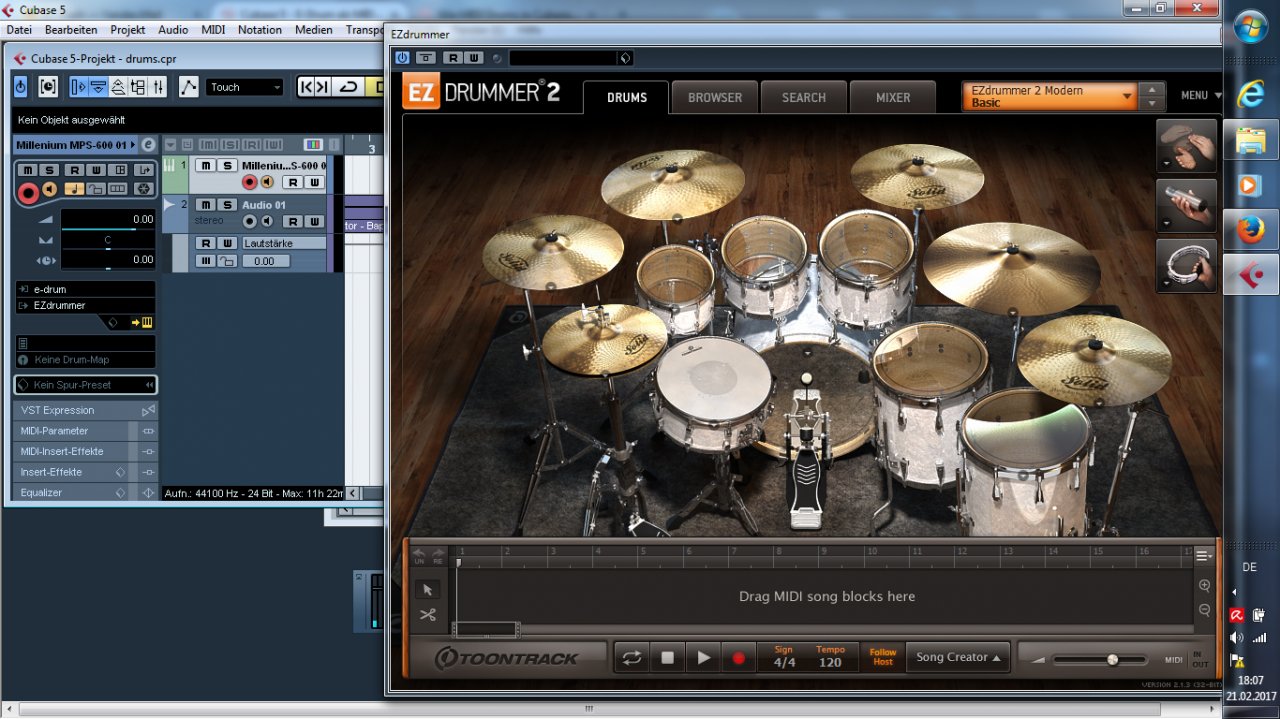The height and width of the screenshot is (719, 1280).
Task: Open the Datei menu in Cubase
Action: 20,30
